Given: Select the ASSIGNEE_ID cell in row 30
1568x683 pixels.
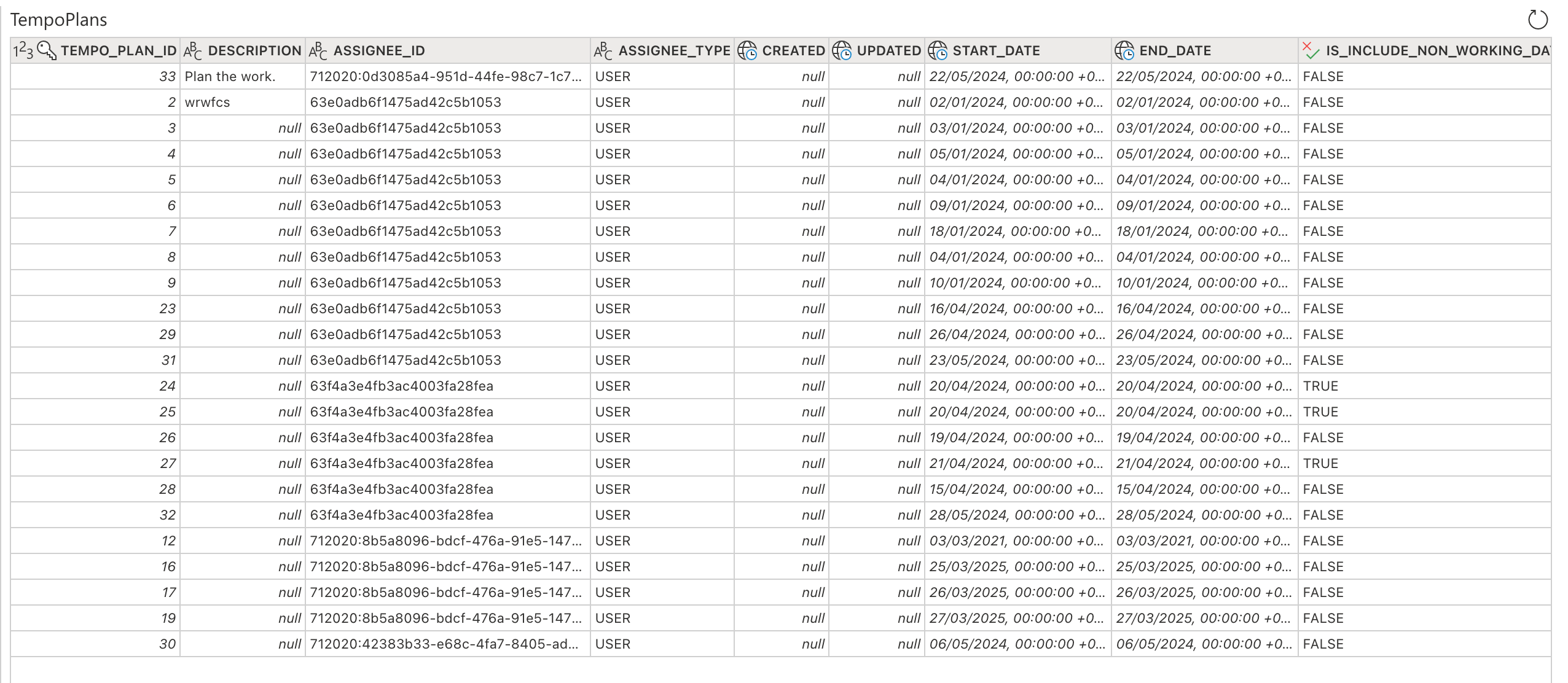Looking at the screenshot, I should (445, 644).
